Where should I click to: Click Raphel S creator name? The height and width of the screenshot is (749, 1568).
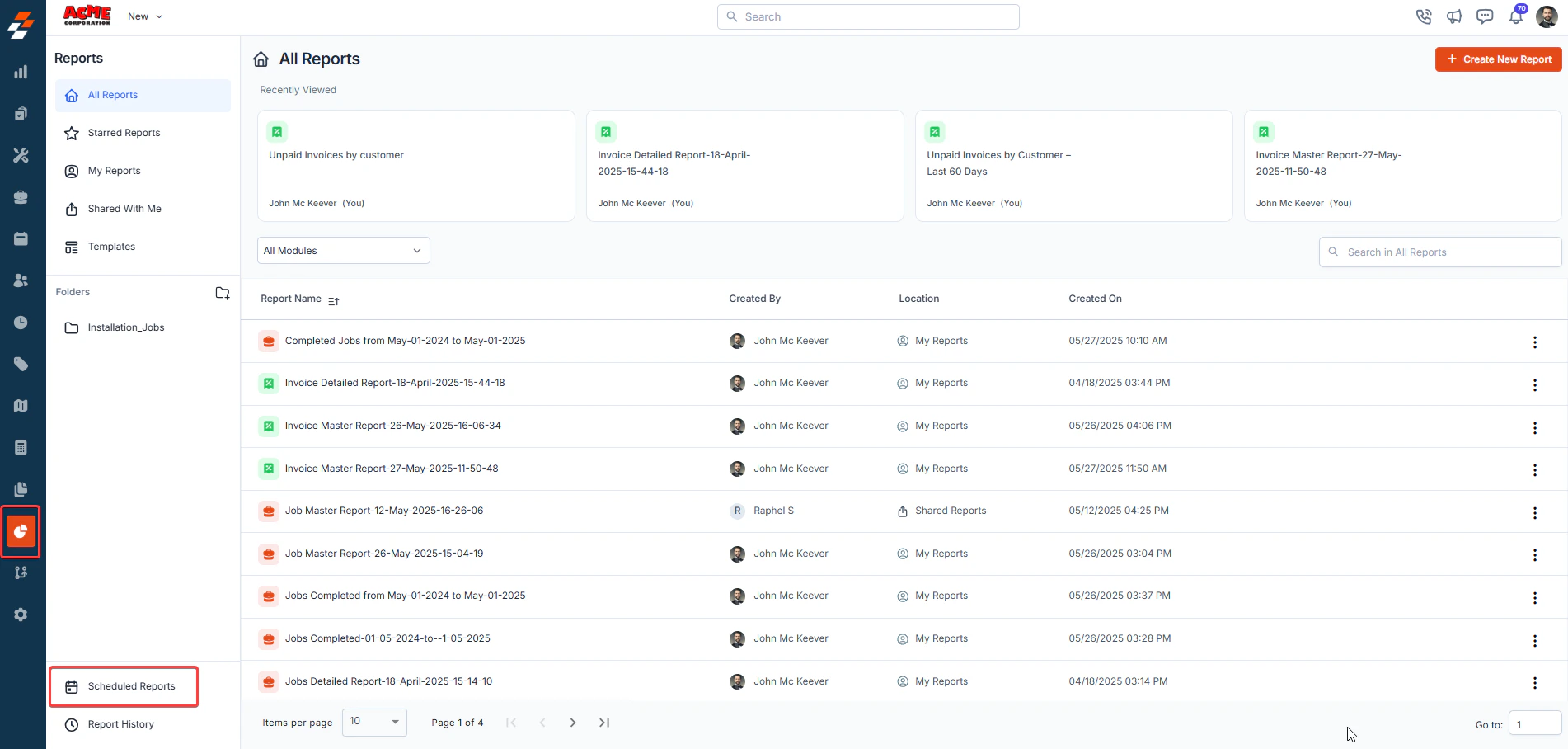tap(773, 511)
